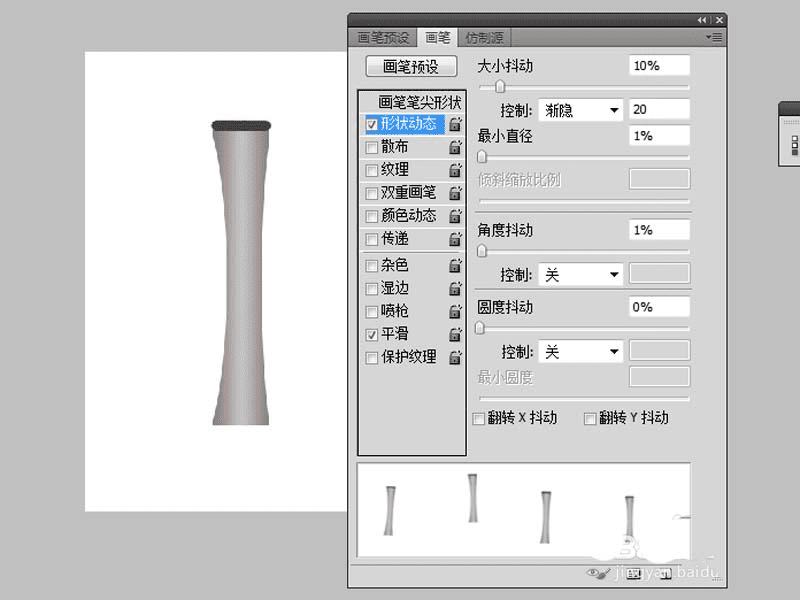Open 圆度抖动 control dropdown set to 关

581,352
